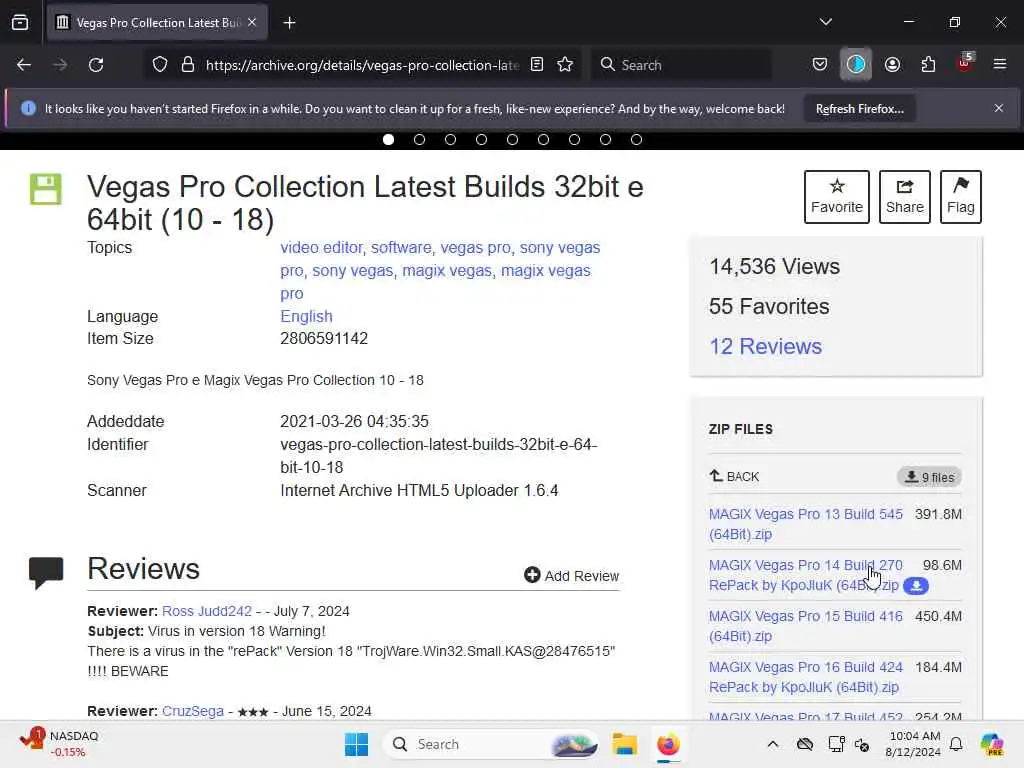Open the Firefox View icon
This screenshot has width=1024, height=768.
20,23
